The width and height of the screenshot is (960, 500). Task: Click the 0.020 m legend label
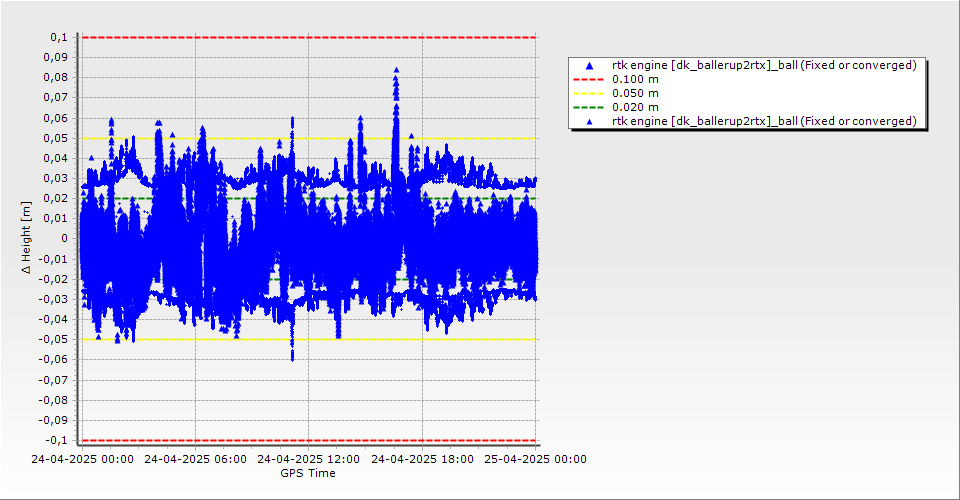(x=636, y=108)
